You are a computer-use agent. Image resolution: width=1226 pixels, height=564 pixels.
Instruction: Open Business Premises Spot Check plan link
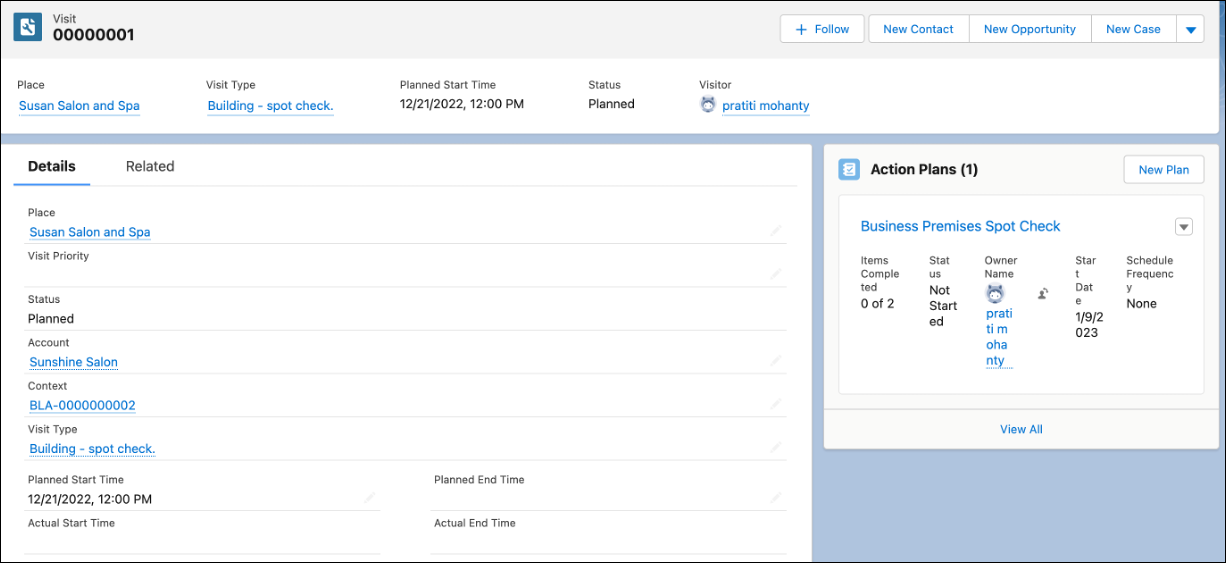pos(960,226)
